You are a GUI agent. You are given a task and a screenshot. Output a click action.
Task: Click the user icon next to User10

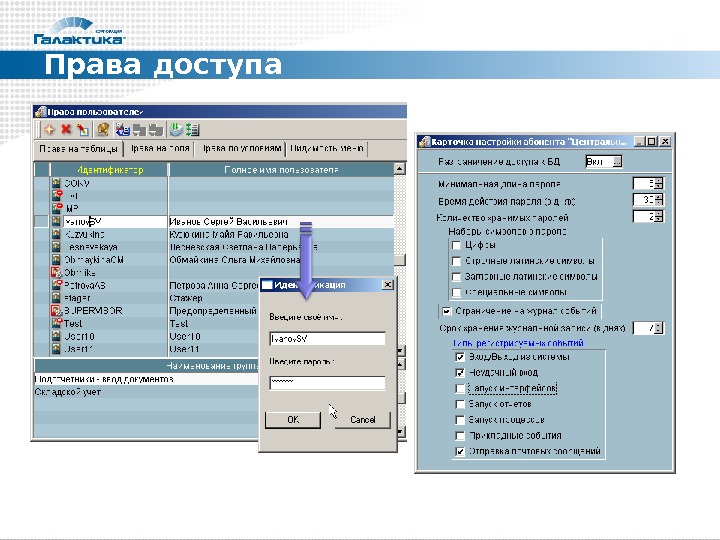pos(56,336)
